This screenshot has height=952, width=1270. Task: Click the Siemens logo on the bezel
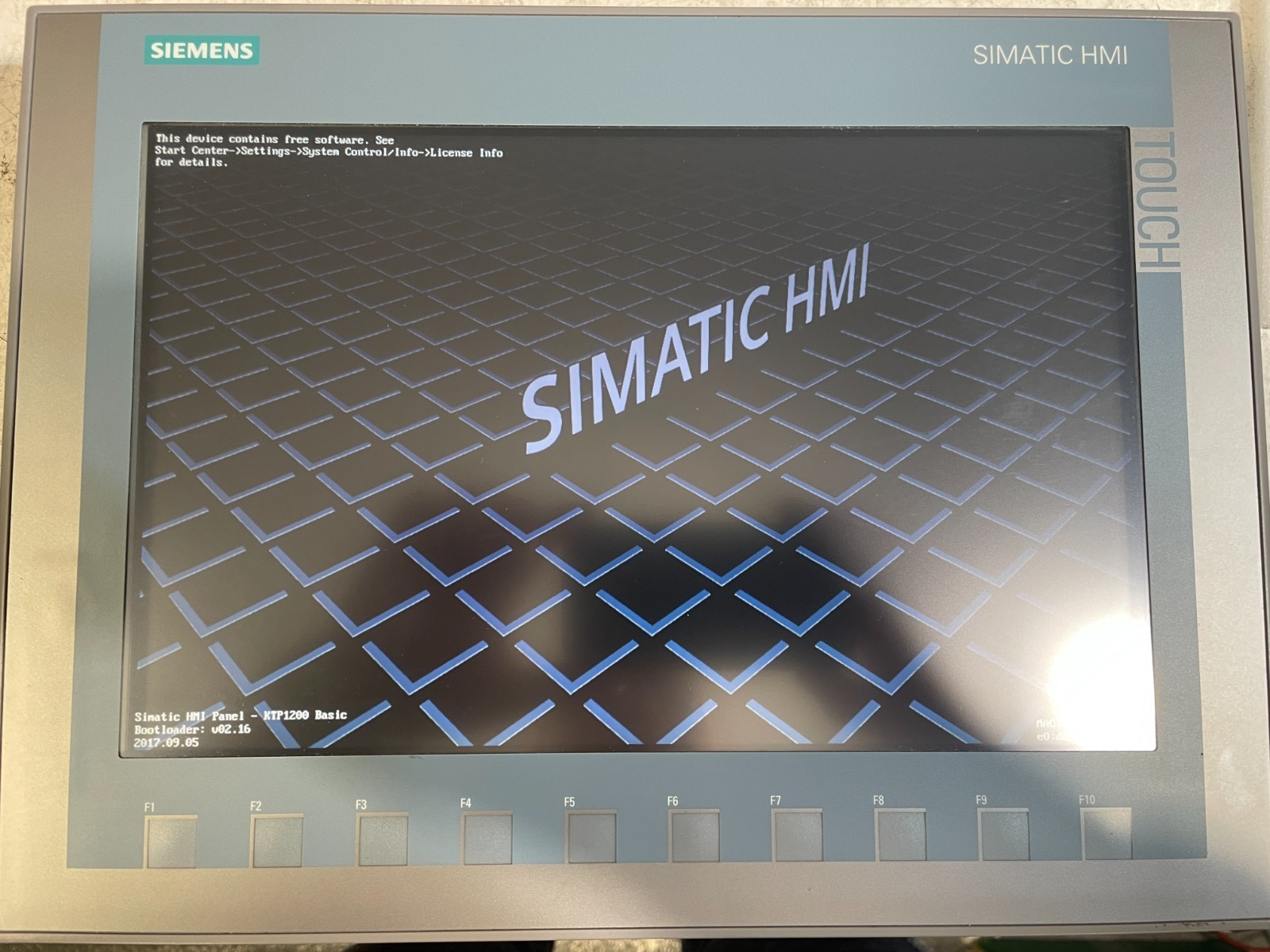point(202,52)
